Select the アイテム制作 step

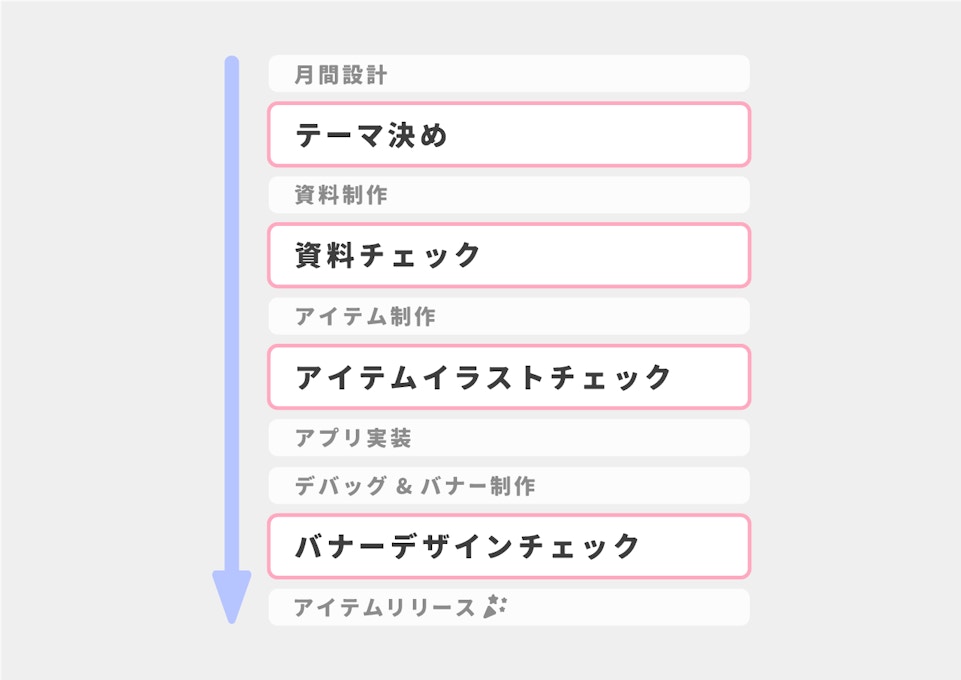tap(508, 316)
